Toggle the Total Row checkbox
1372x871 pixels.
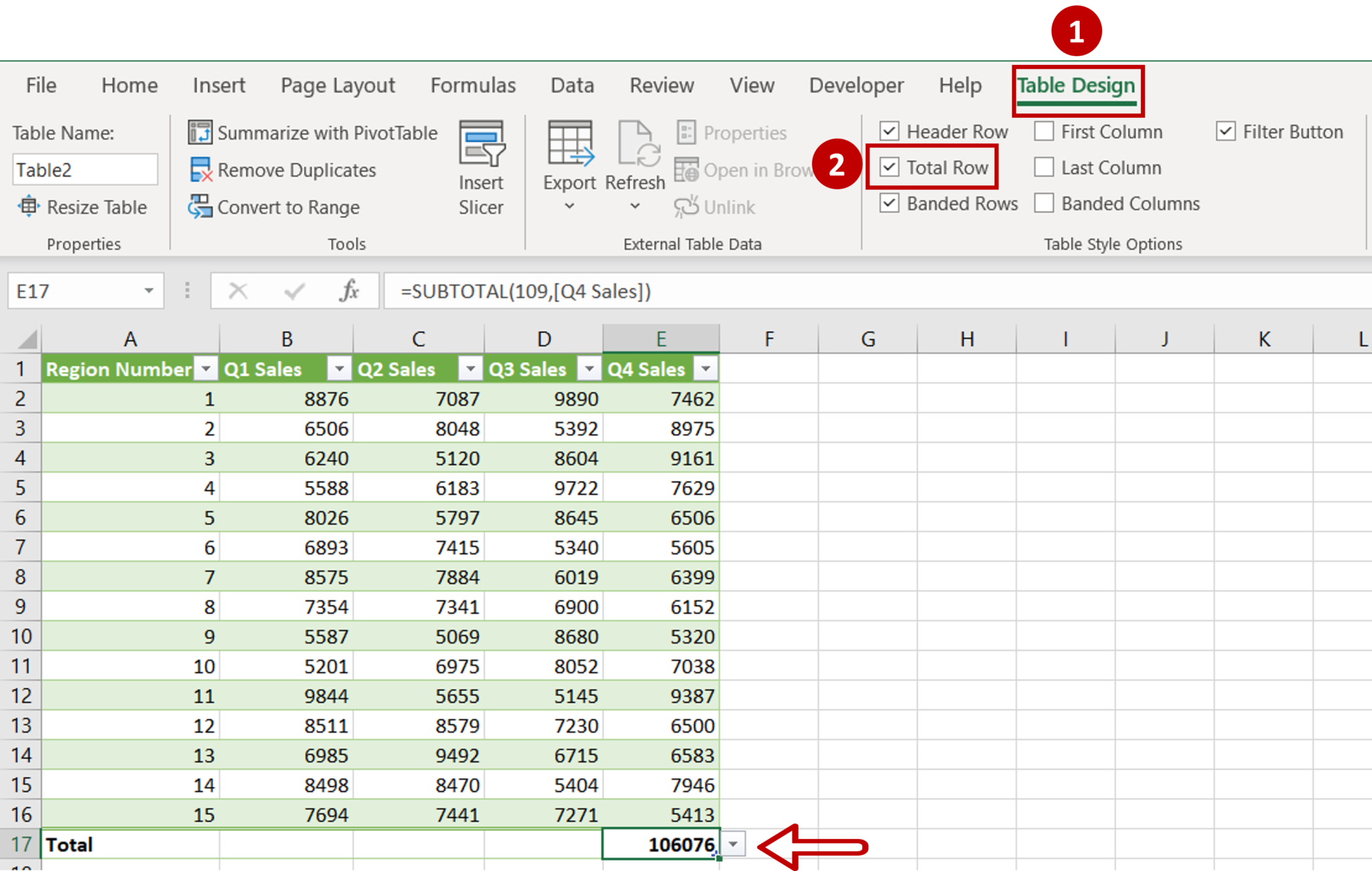coord(888,167)
